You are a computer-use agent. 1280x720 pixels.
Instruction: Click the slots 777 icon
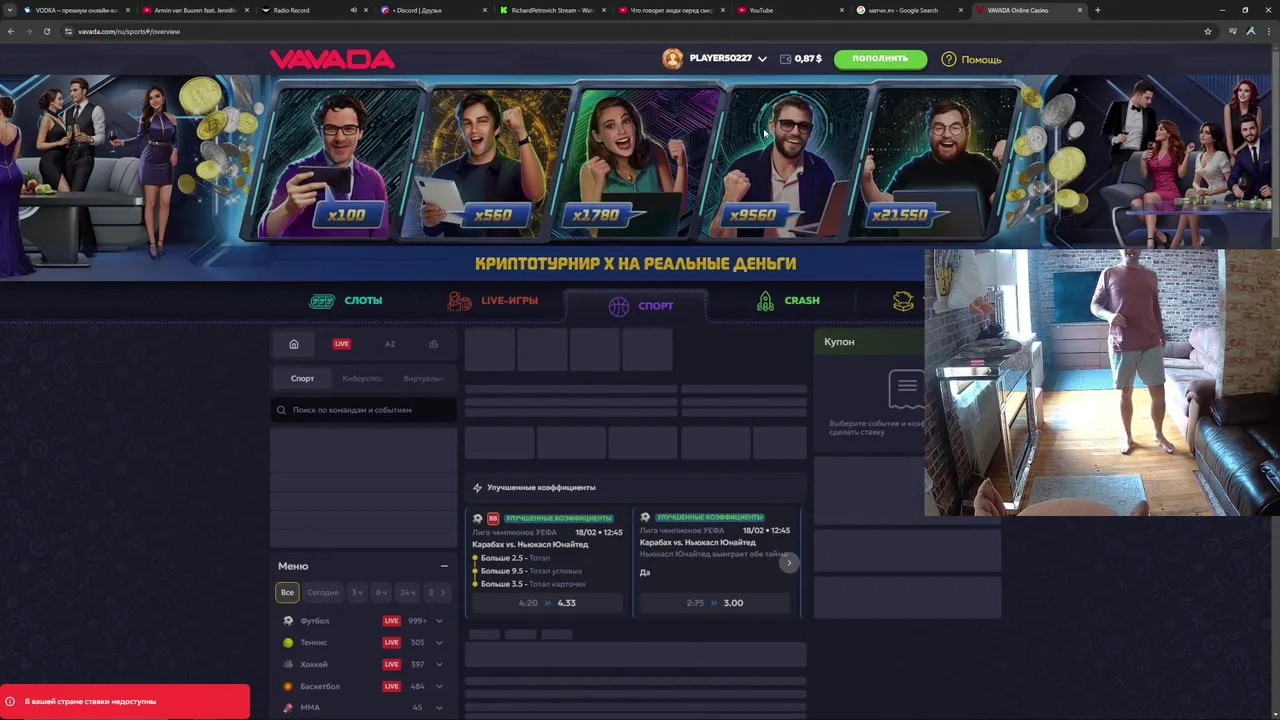[x=322, y=301]
